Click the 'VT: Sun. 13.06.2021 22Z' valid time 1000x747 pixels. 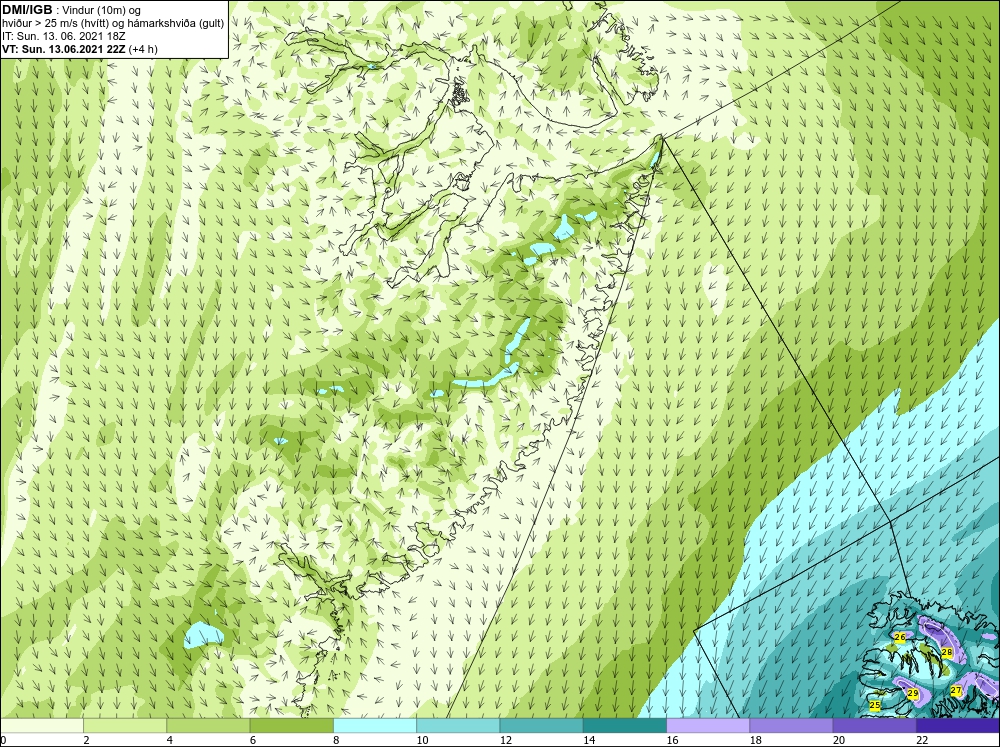click(64, 49)
